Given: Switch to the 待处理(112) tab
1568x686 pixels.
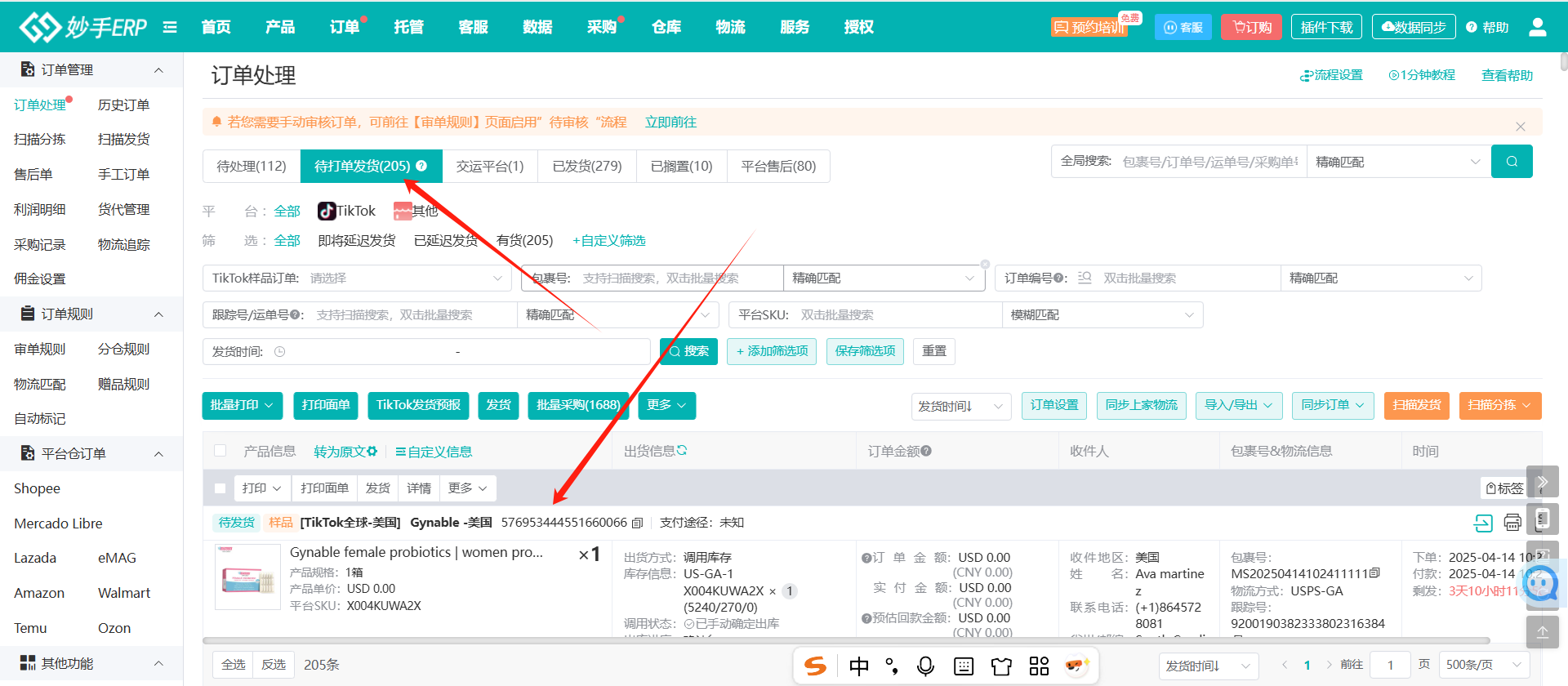Looking at the screenshot, I should [x=252, y=166].
